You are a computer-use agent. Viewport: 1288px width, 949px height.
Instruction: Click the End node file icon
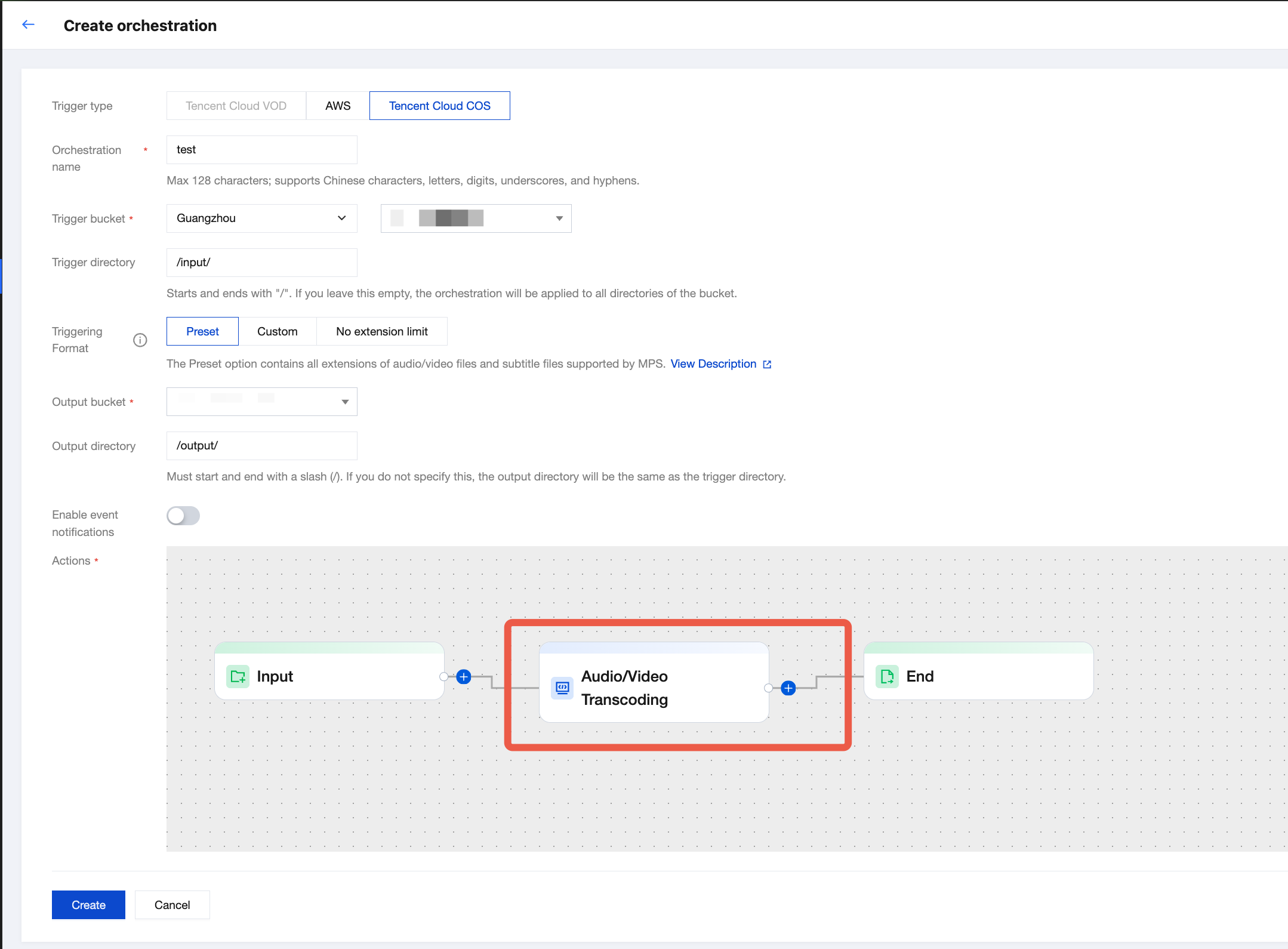pyautogui.click(x=887, y=676)
